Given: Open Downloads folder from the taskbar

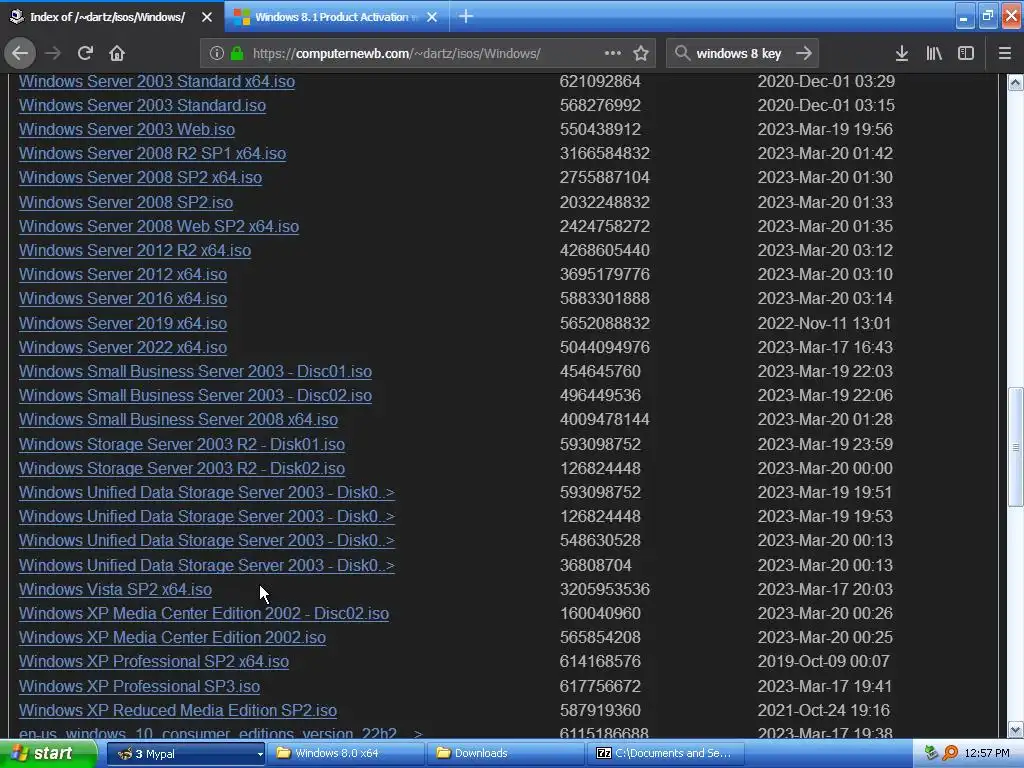Looking at the screenshot, I should (505, 754).
